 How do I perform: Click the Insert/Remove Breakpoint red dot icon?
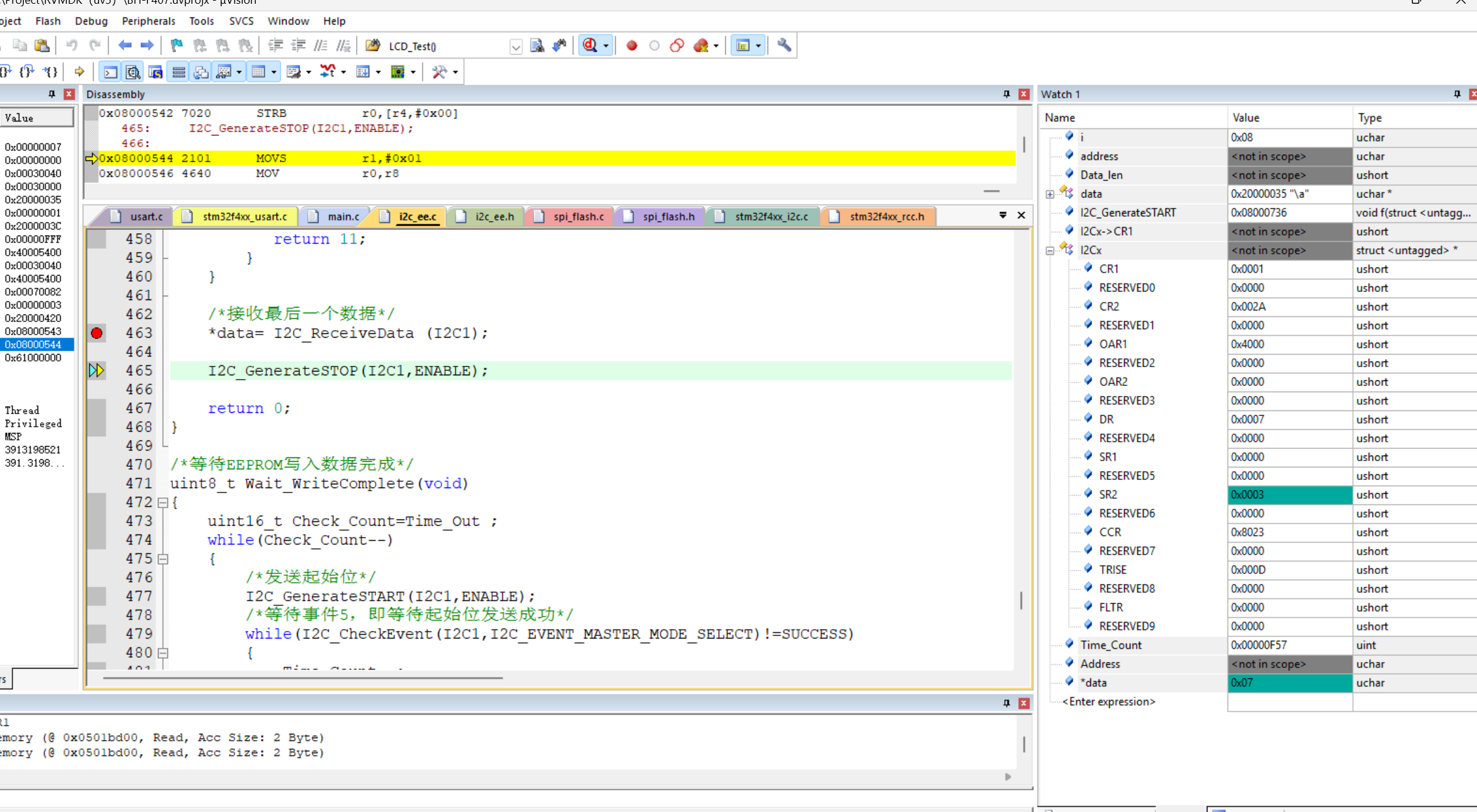632,46
